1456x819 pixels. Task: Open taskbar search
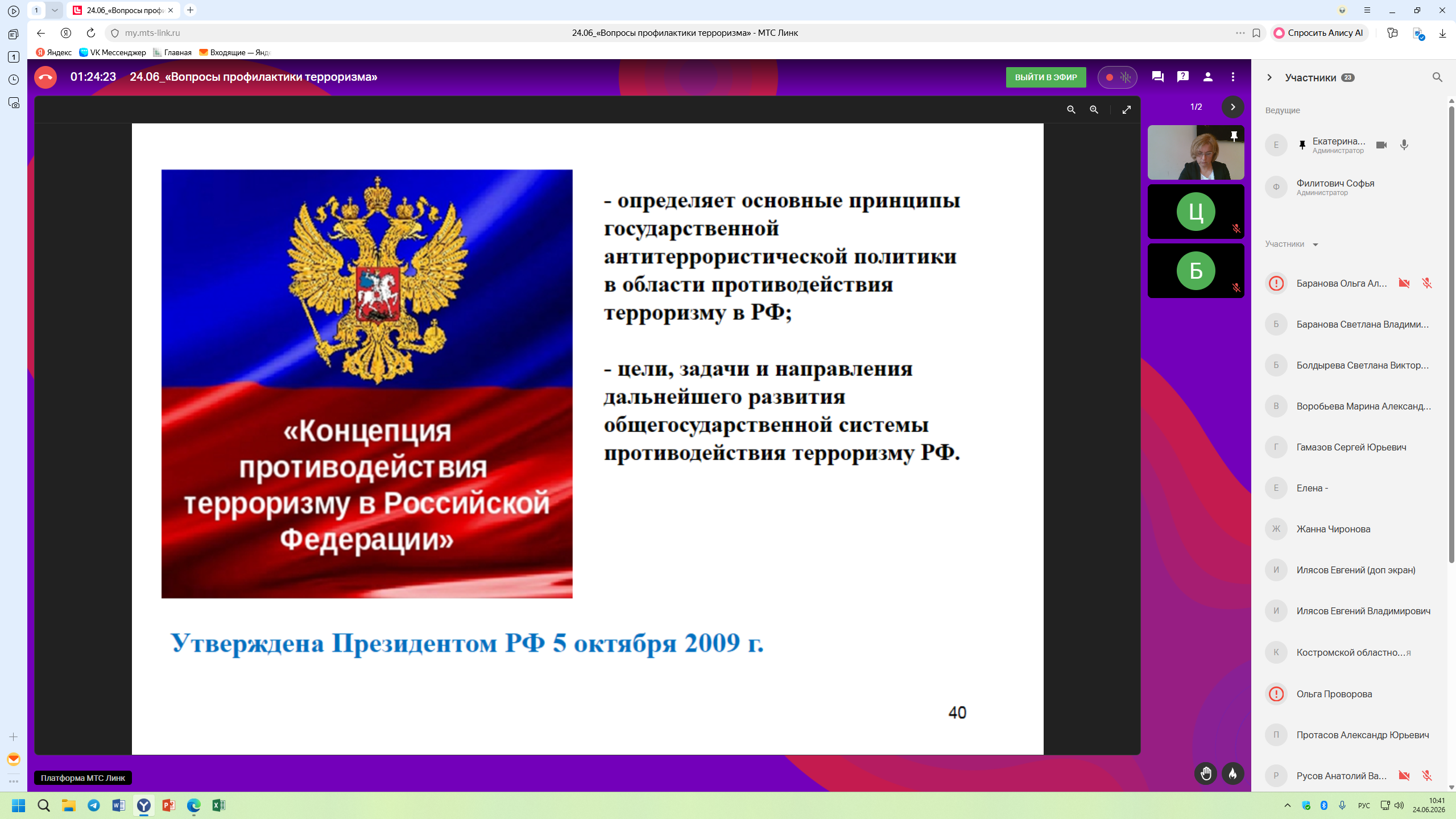tap(44, 805)
